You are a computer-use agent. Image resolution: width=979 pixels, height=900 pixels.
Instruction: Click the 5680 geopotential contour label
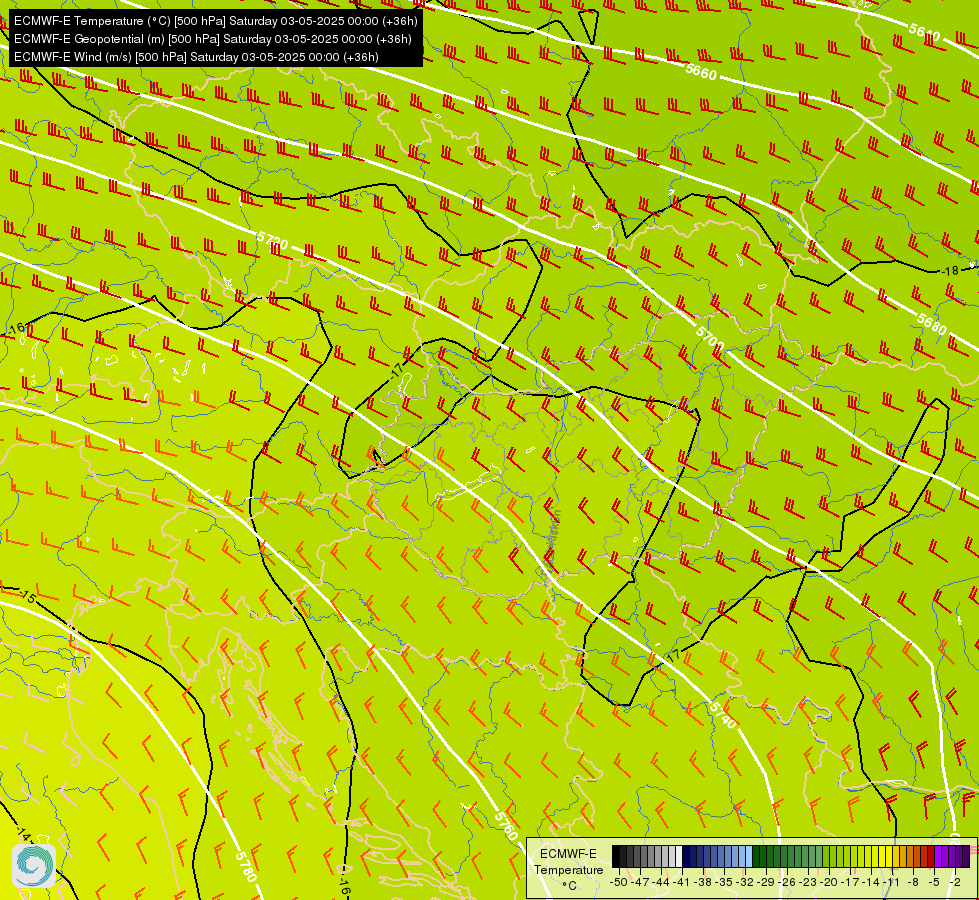[x=932, y=324]
